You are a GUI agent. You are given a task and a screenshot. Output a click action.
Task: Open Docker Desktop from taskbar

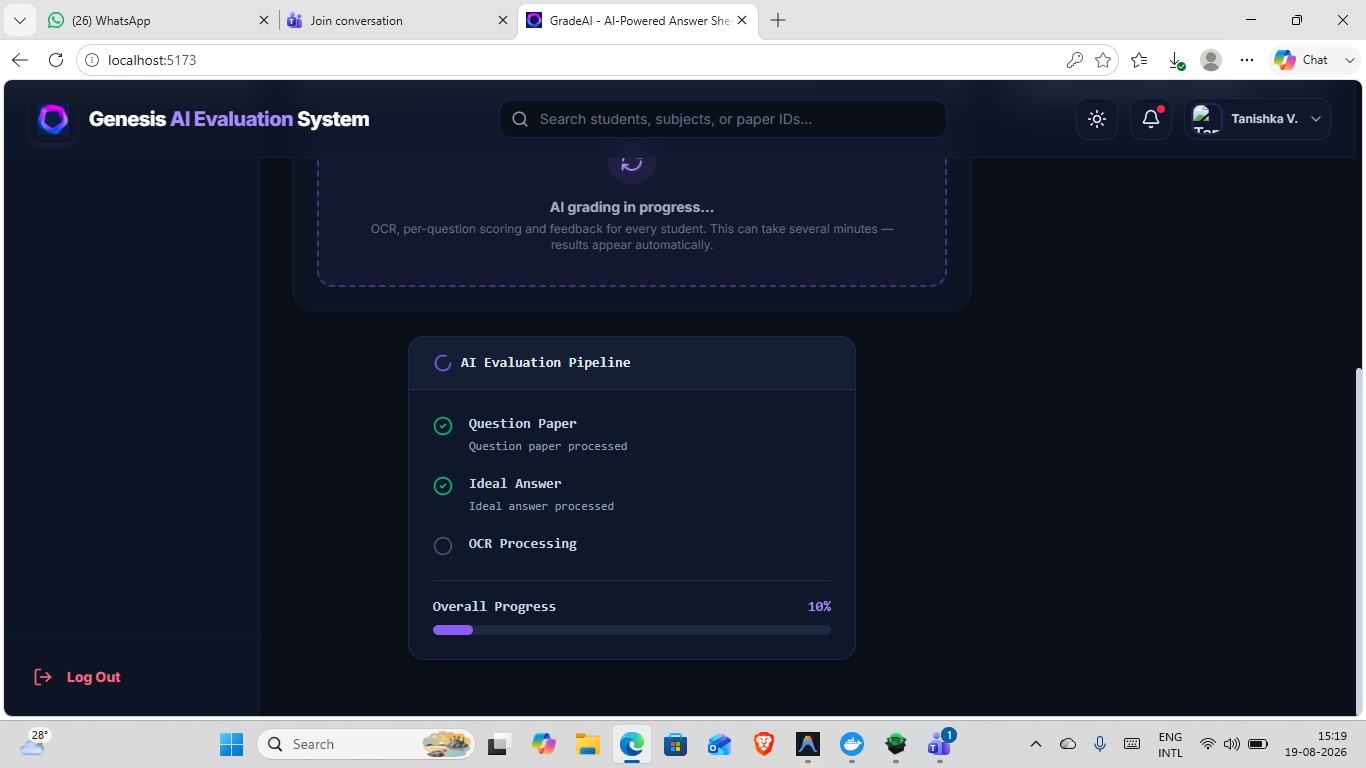(x=852, y=744)
